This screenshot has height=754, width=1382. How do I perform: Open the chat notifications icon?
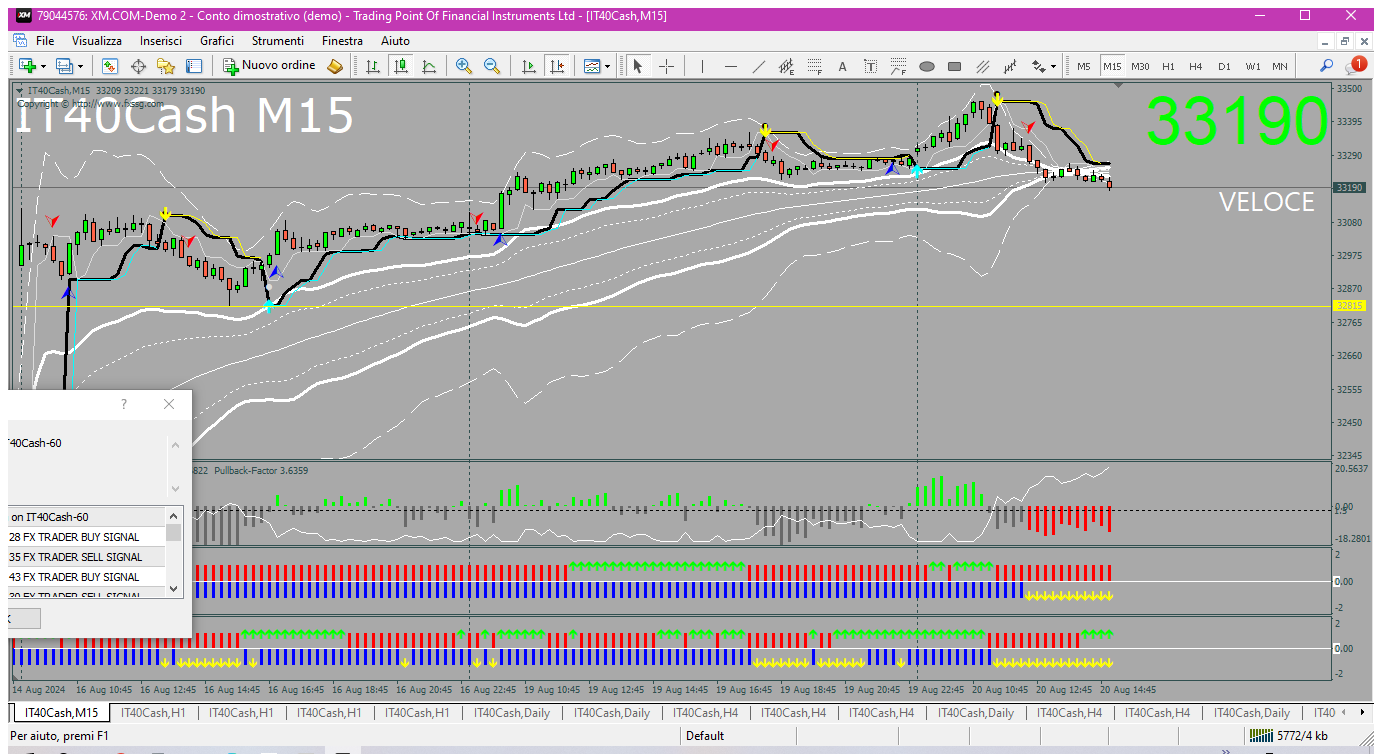(x=1356, y=65)
